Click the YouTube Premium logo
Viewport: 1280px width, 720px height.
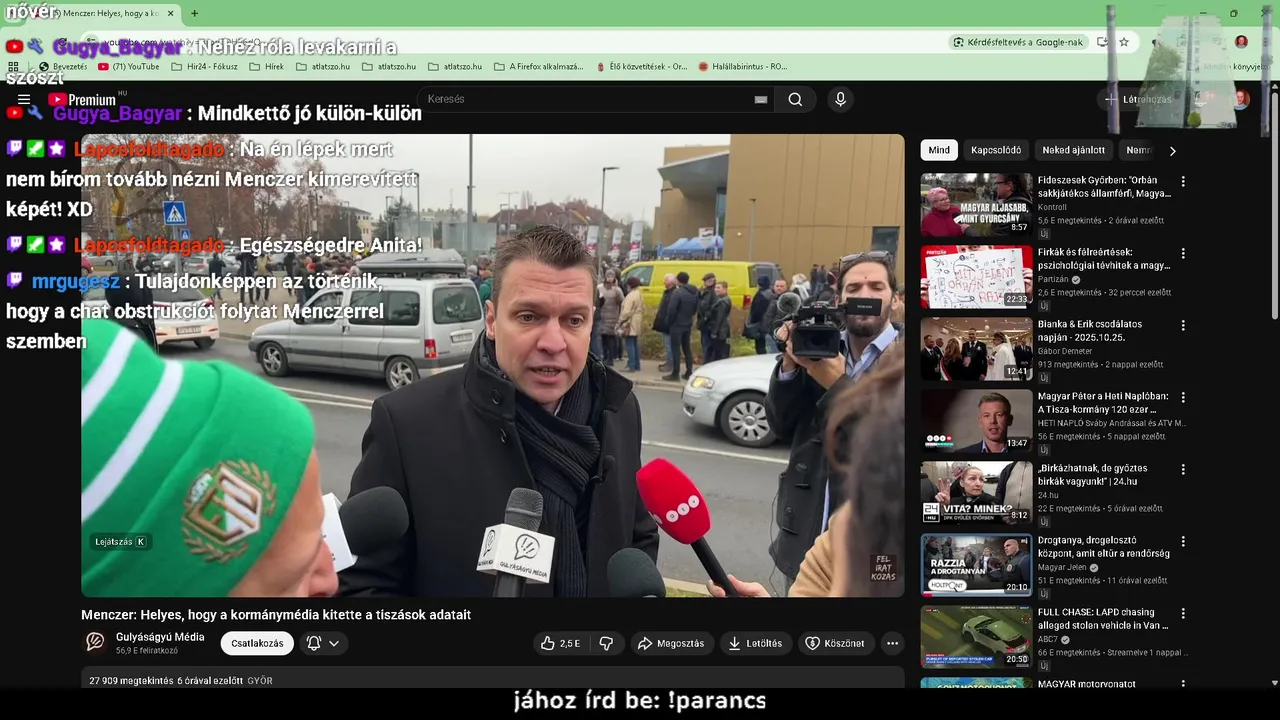82,99
